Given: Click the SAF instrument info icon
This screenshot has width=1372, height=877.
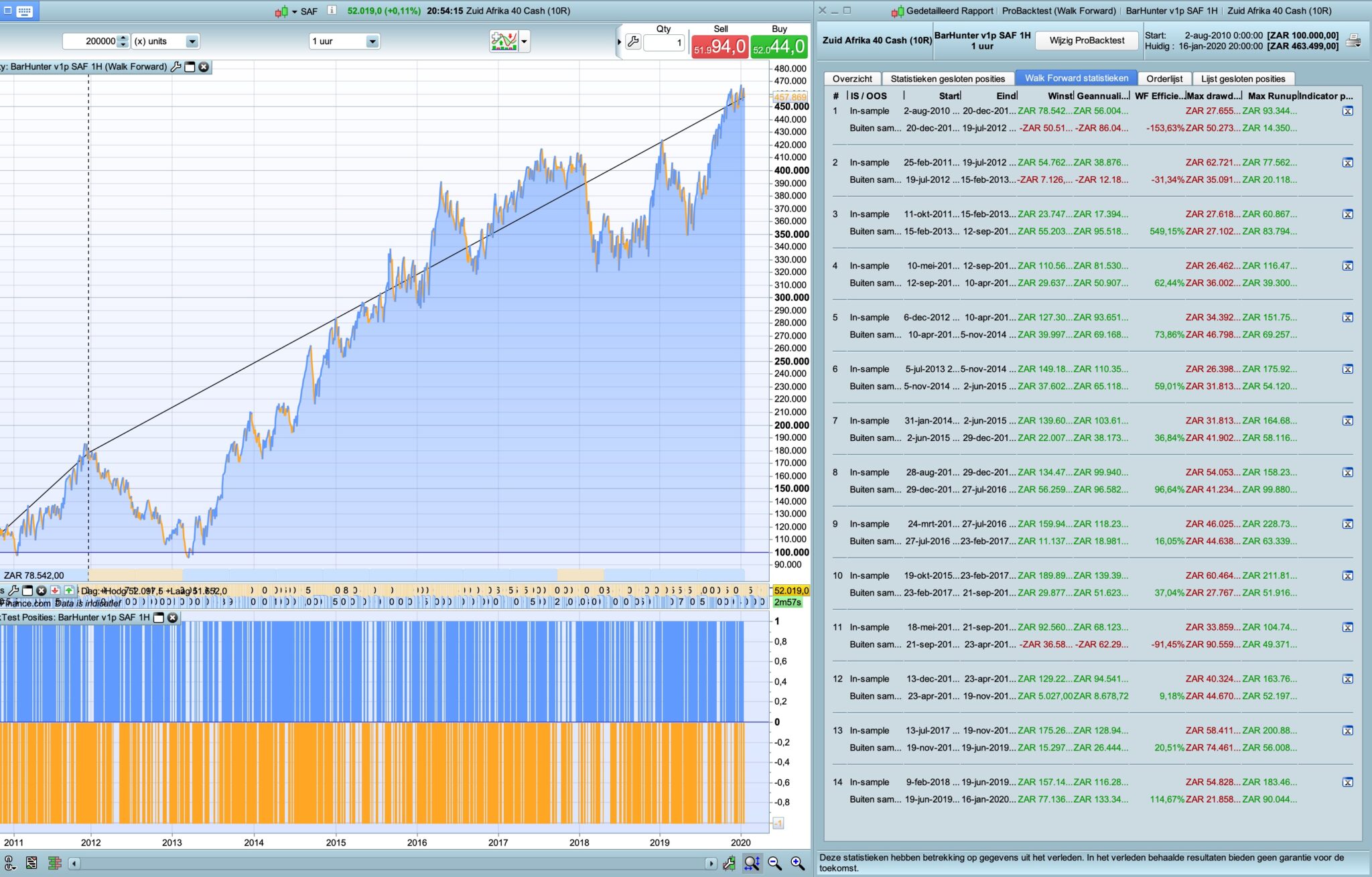Looking at the screenshot, I should tap(332, 11).
